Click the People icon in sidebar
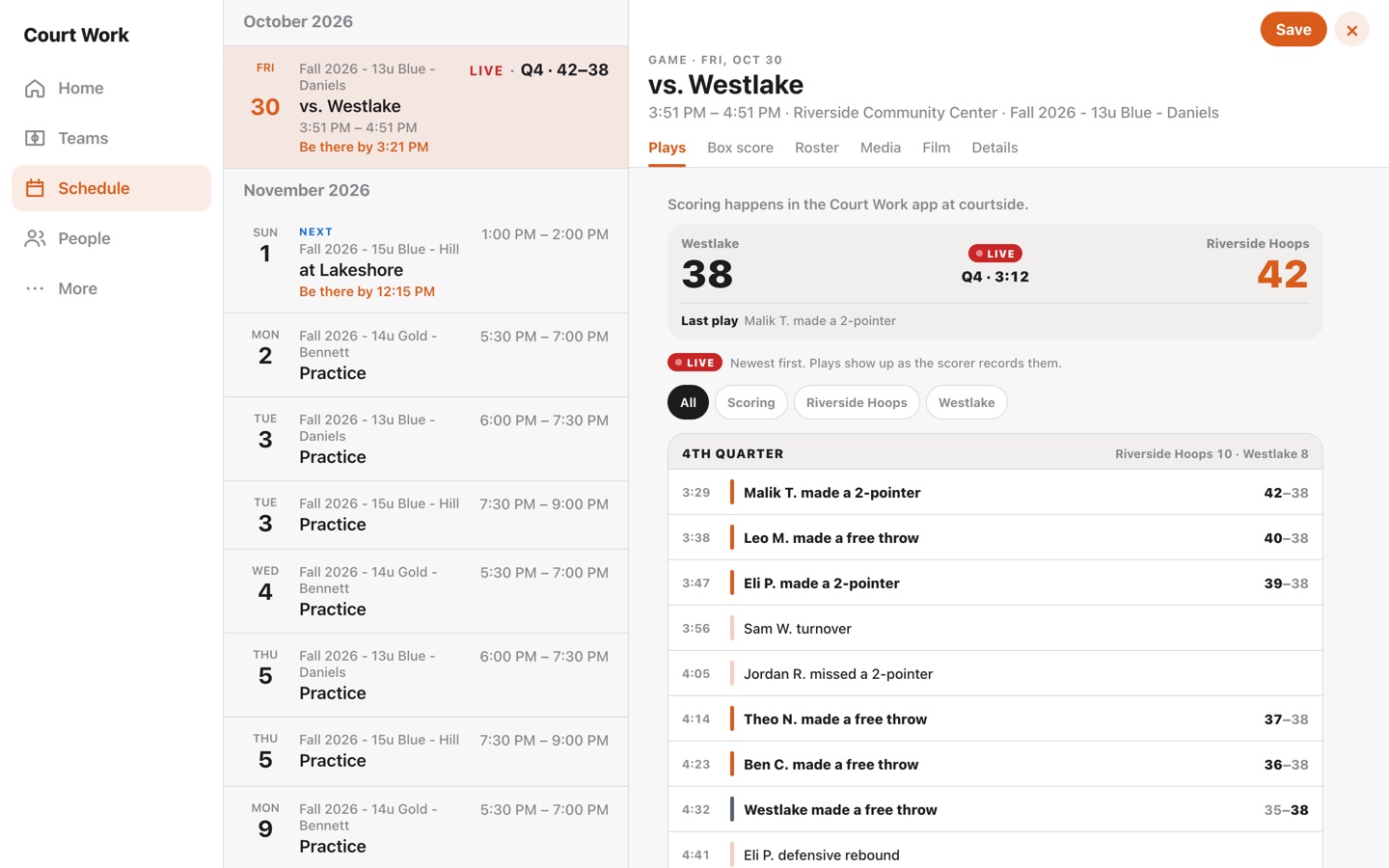This screenshot has height=868, width=1389. 35,238
